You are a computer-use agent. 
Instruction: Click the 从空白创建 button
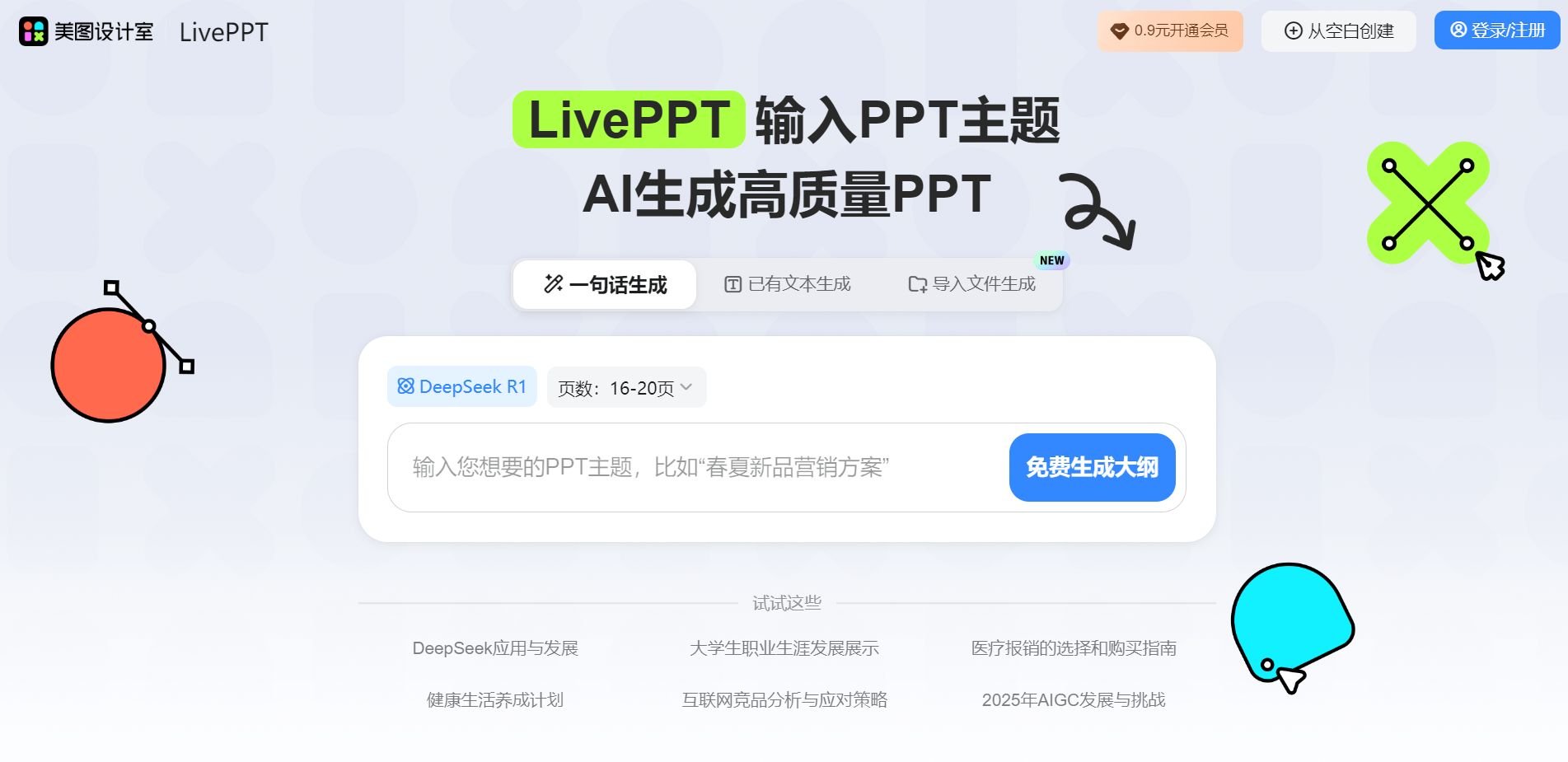coord(1337,30)
